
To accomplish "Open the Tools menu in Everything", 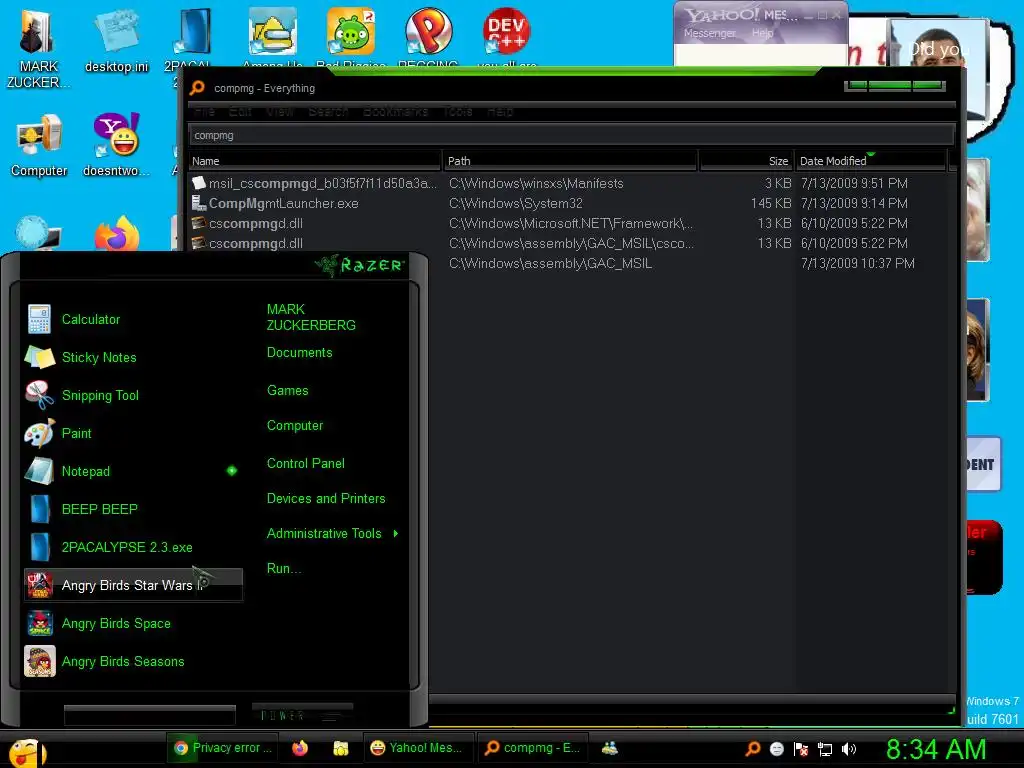I will coord(458,112).
